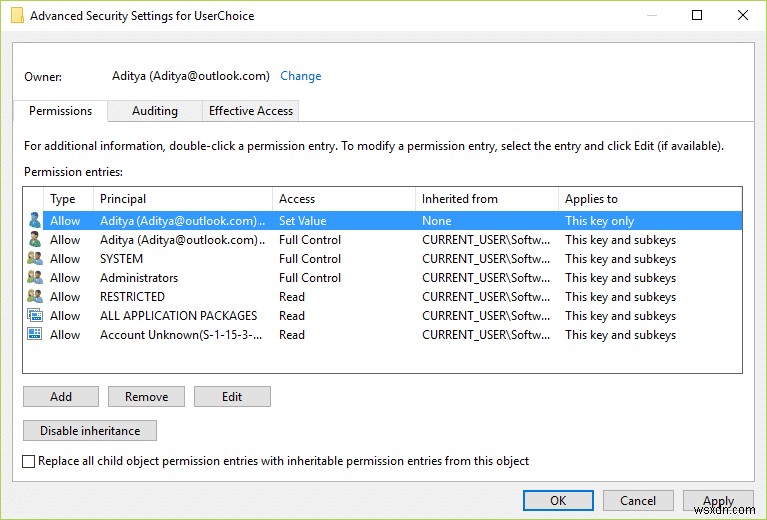Click the Account Unknown entry icon
Viewport: 767px width, 520px height.
pyautogui.click(x=35, y=335)
